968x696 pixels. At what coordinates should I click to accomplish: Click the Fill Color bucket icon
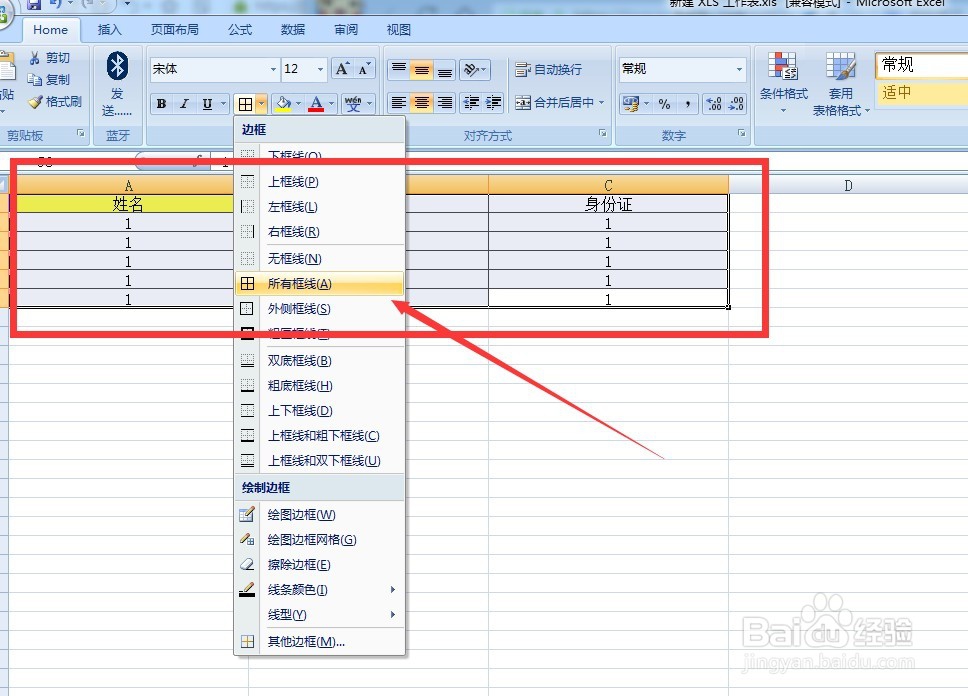[285, 102]
